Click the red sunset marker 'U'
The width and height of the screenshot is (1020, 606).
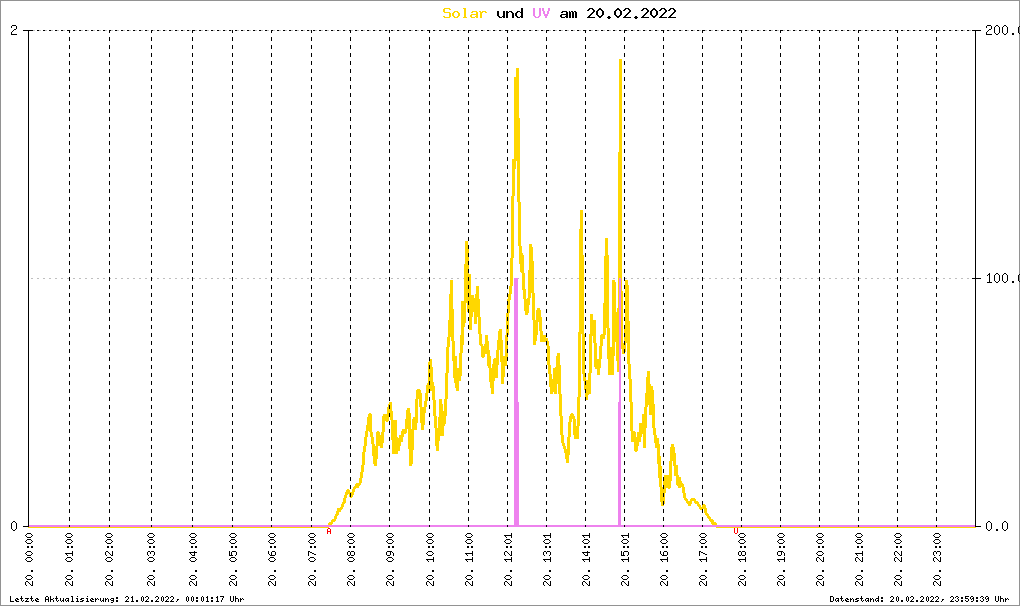click(x=736, y=531)
